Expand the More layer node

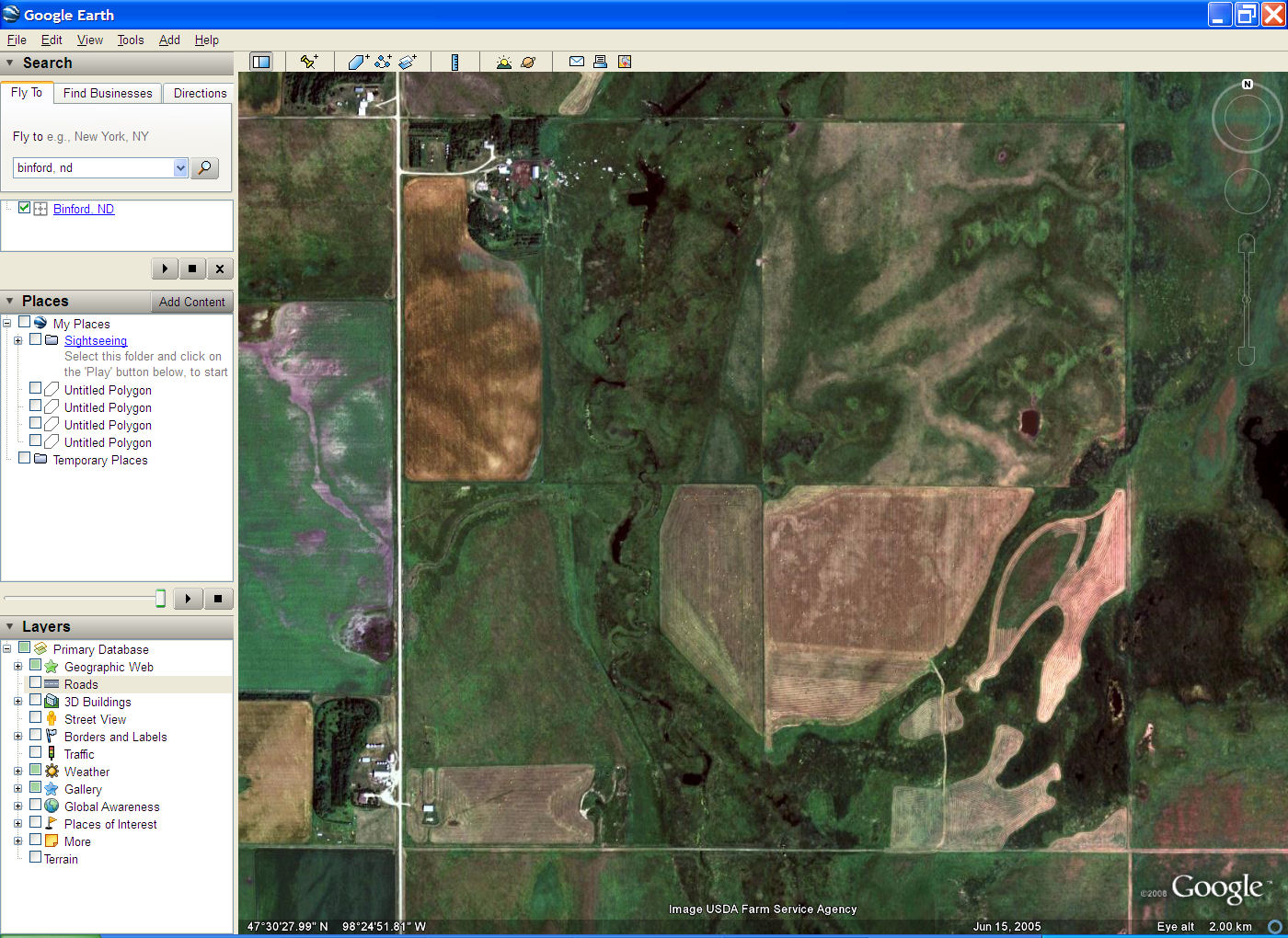pos(17,841)
